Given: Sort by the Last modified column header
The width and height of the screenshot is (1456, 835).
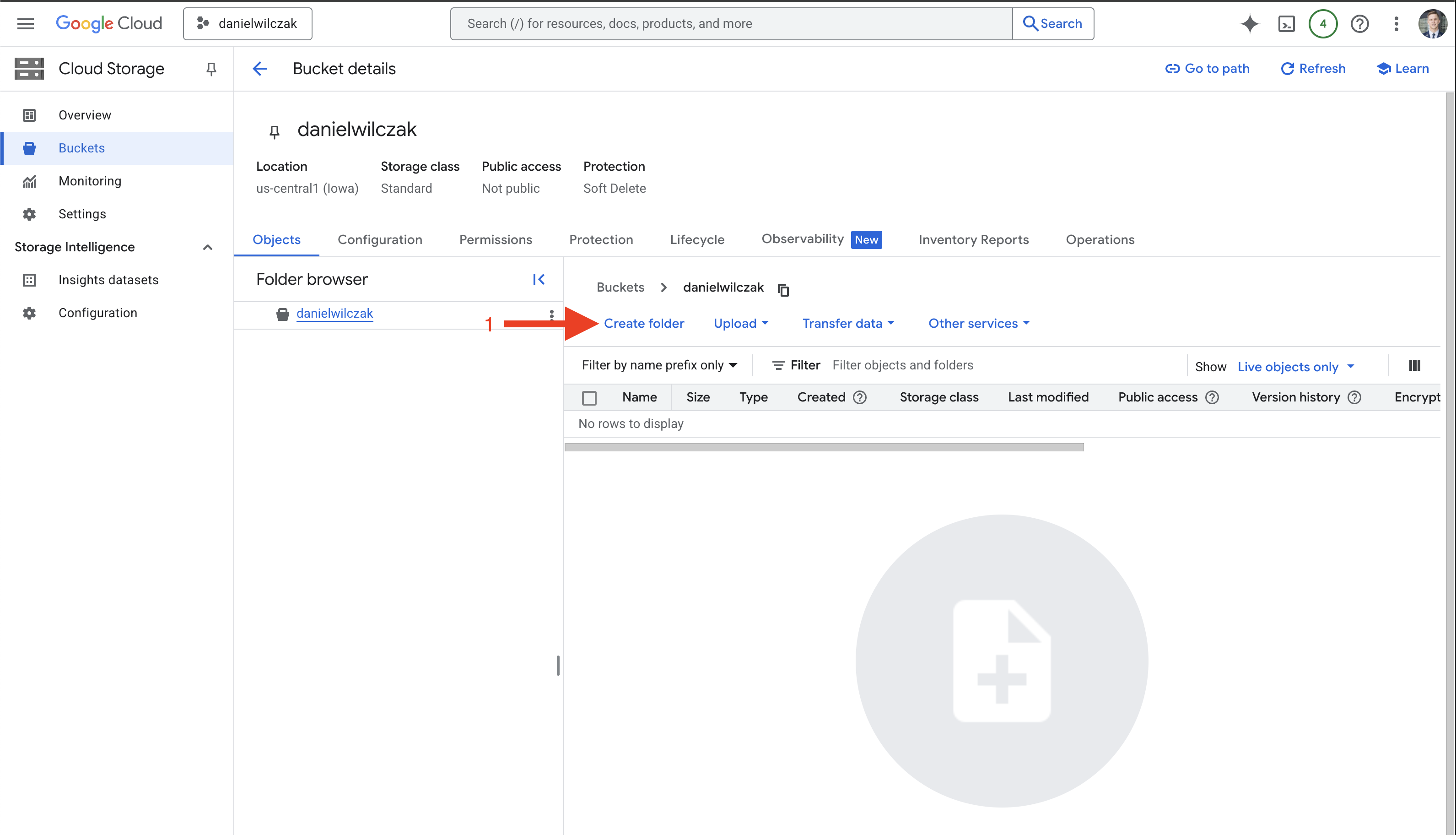Looking at the screenshot, I should pyautogui.click(x=1048, y=397).
